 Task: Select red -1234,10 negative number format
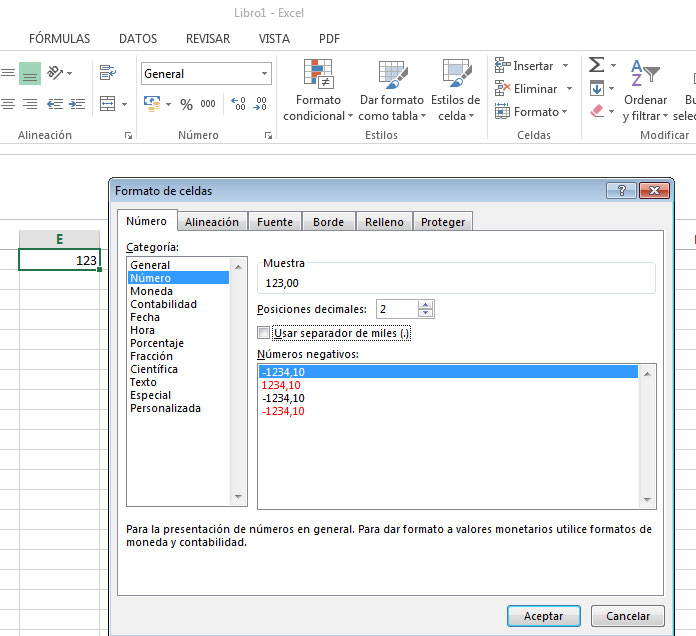448,411
